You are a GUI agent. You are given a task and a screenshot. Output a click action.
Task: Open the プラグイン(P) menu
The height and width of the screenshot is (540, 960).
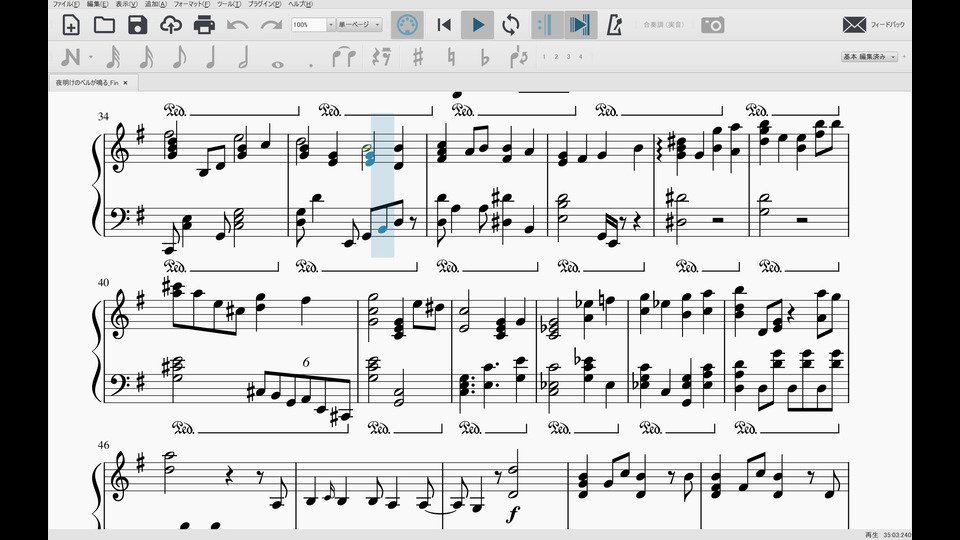[x=264, y=4]
